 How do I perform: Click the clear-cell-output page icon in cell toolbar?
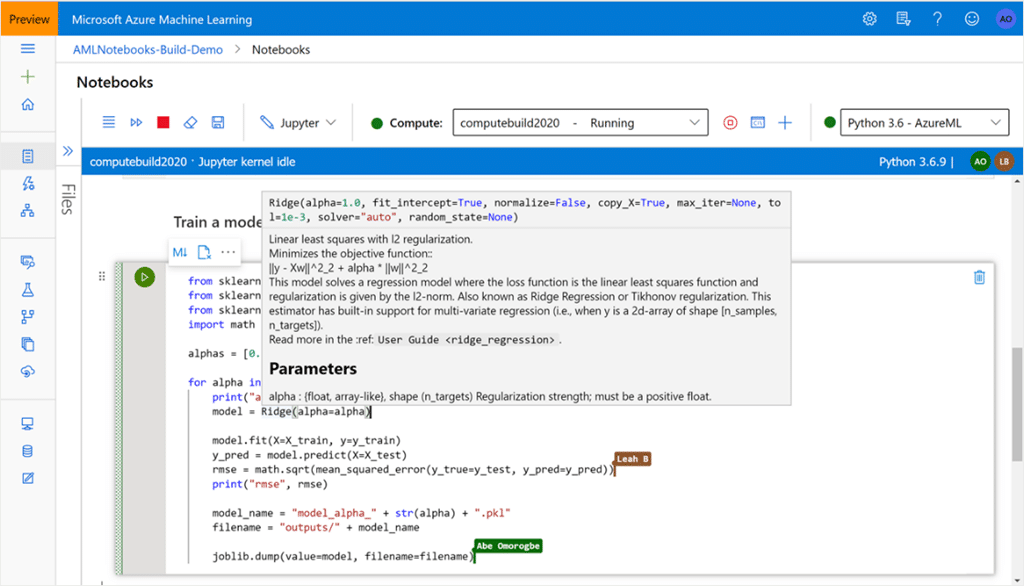coord(204,252)
